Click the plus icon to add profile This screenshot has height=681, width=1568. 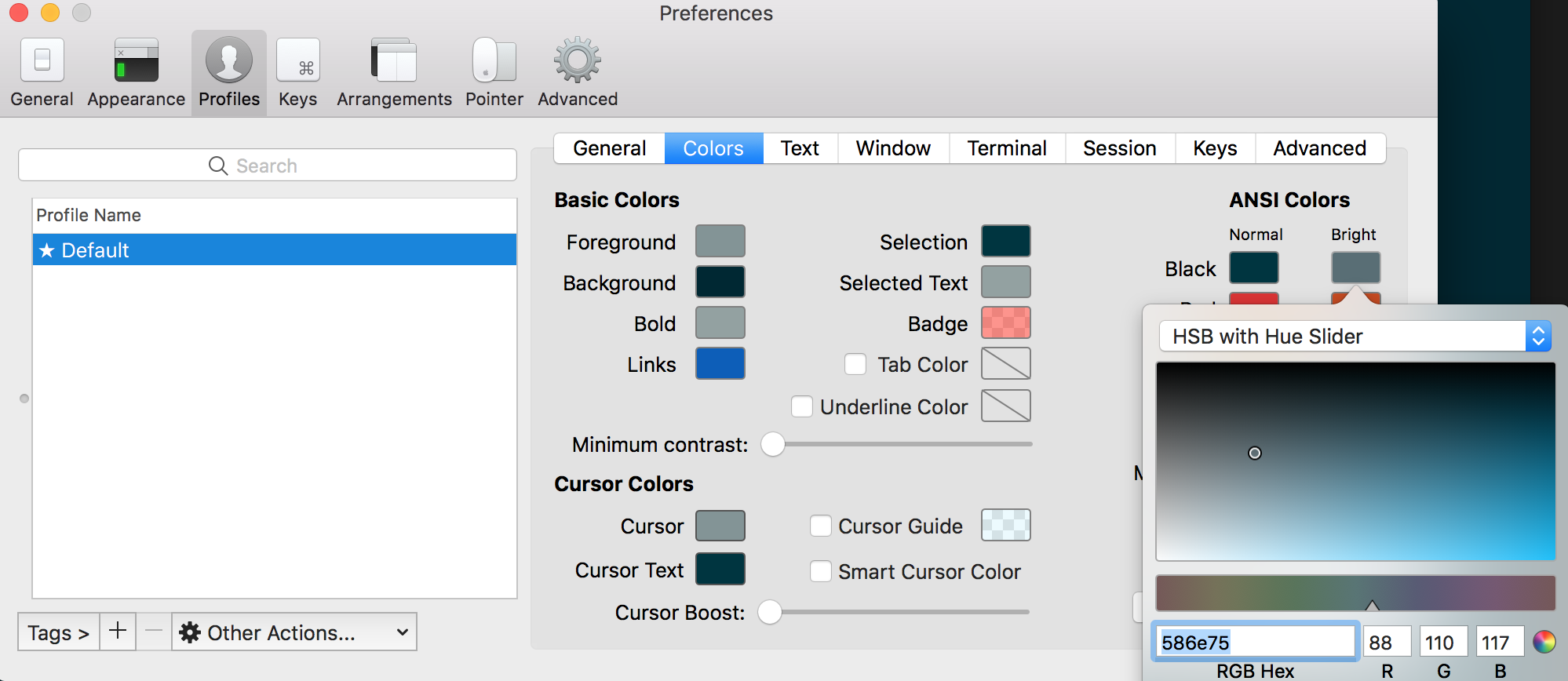tap(118, 631)
